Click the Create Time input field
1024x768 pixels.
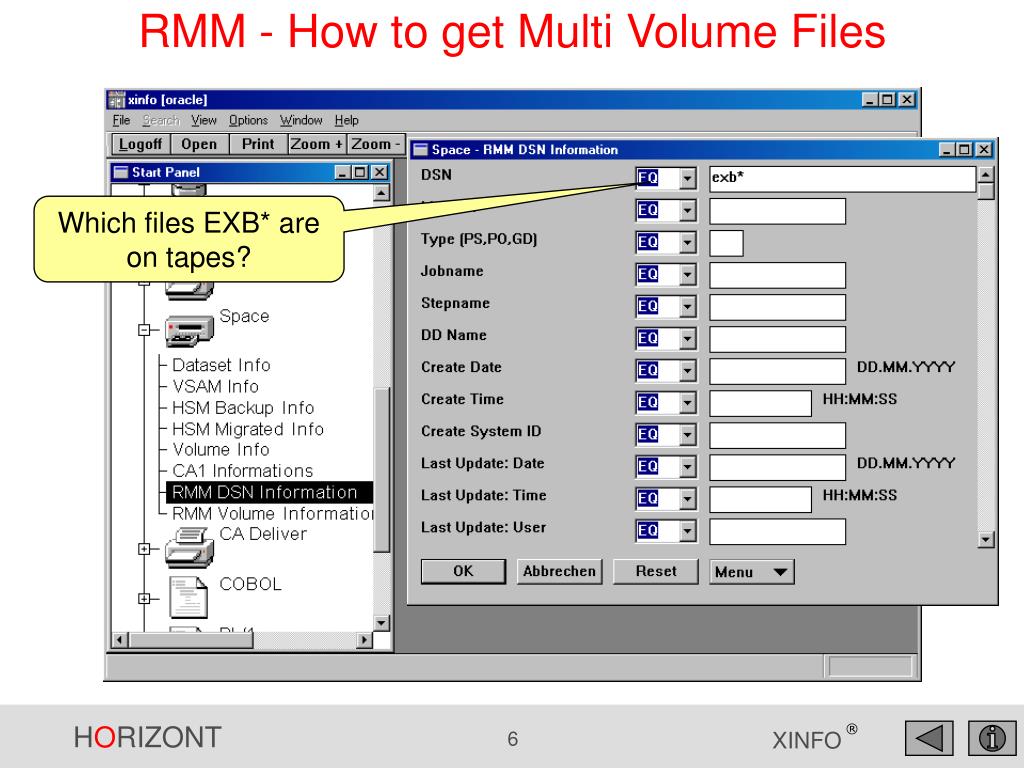point(760,403)
